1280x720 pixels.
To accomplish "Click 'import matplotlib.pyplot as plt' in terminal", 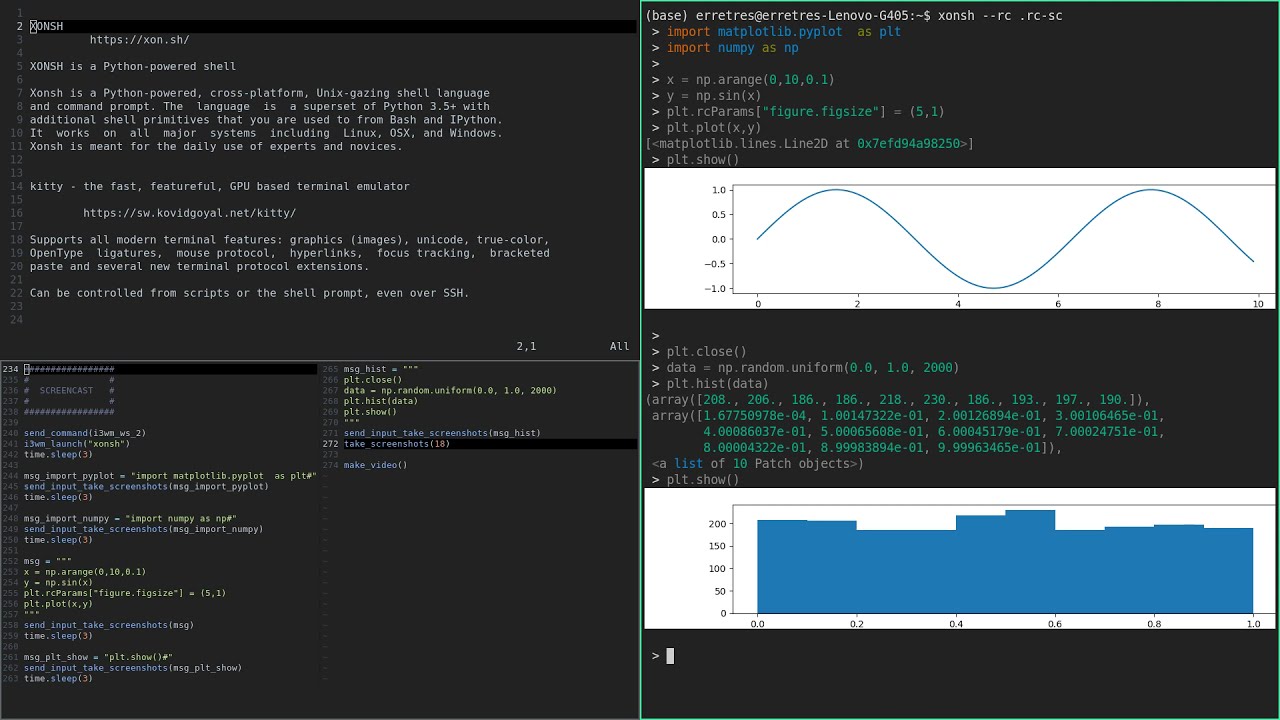I will point(784,32).
